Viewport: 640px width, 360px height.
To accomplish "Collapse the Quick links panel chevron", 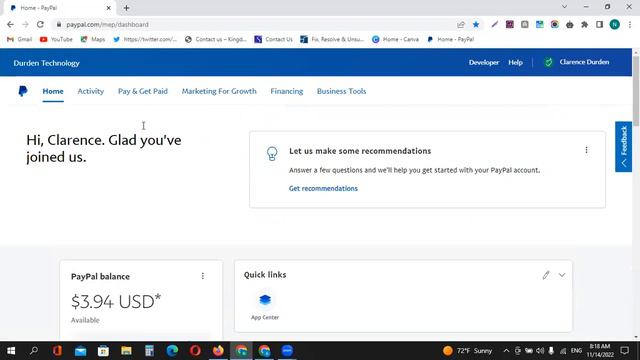I will pos(562,275).
